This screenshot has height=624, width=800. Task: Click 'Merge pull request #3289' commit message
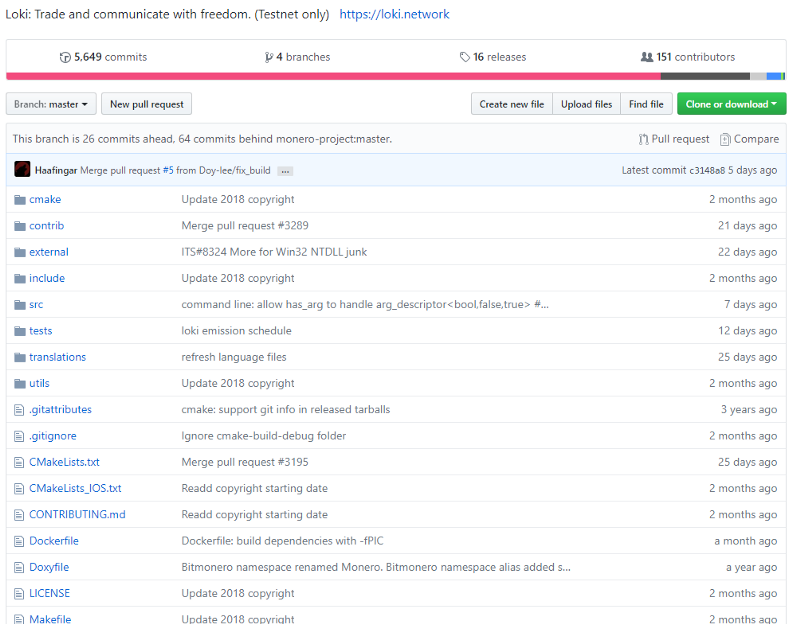point(245,226)
